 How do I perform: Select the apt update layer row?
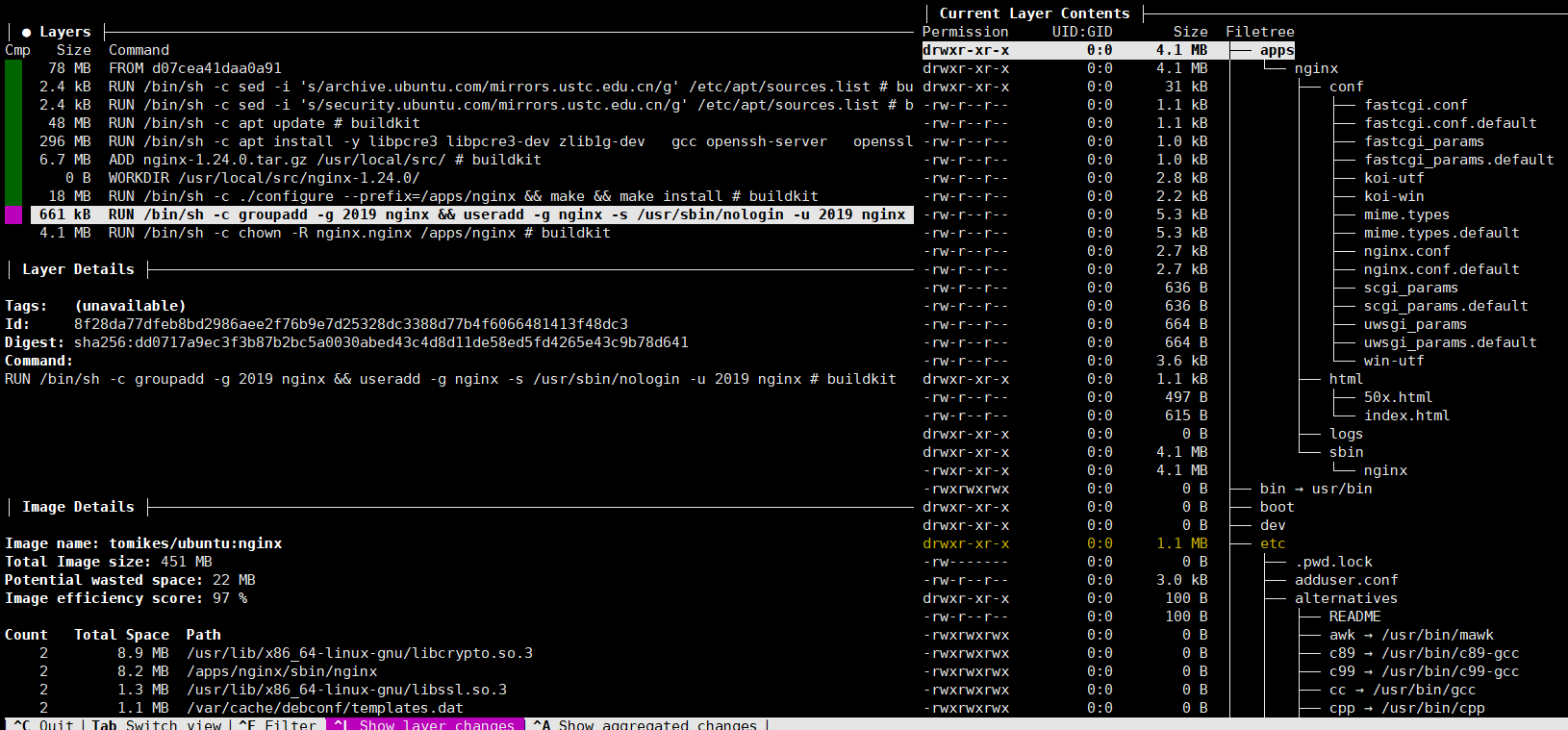(x=471, y=123)
